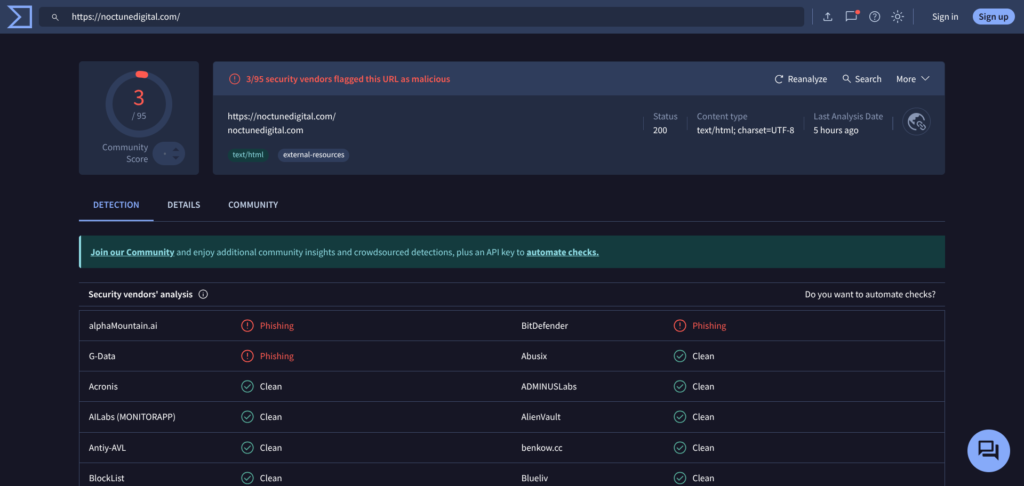The width and height of the screenshot is (1024, 486).
Task: Click the Acronis Clean checkmark icon
Action: click(247, 386)
